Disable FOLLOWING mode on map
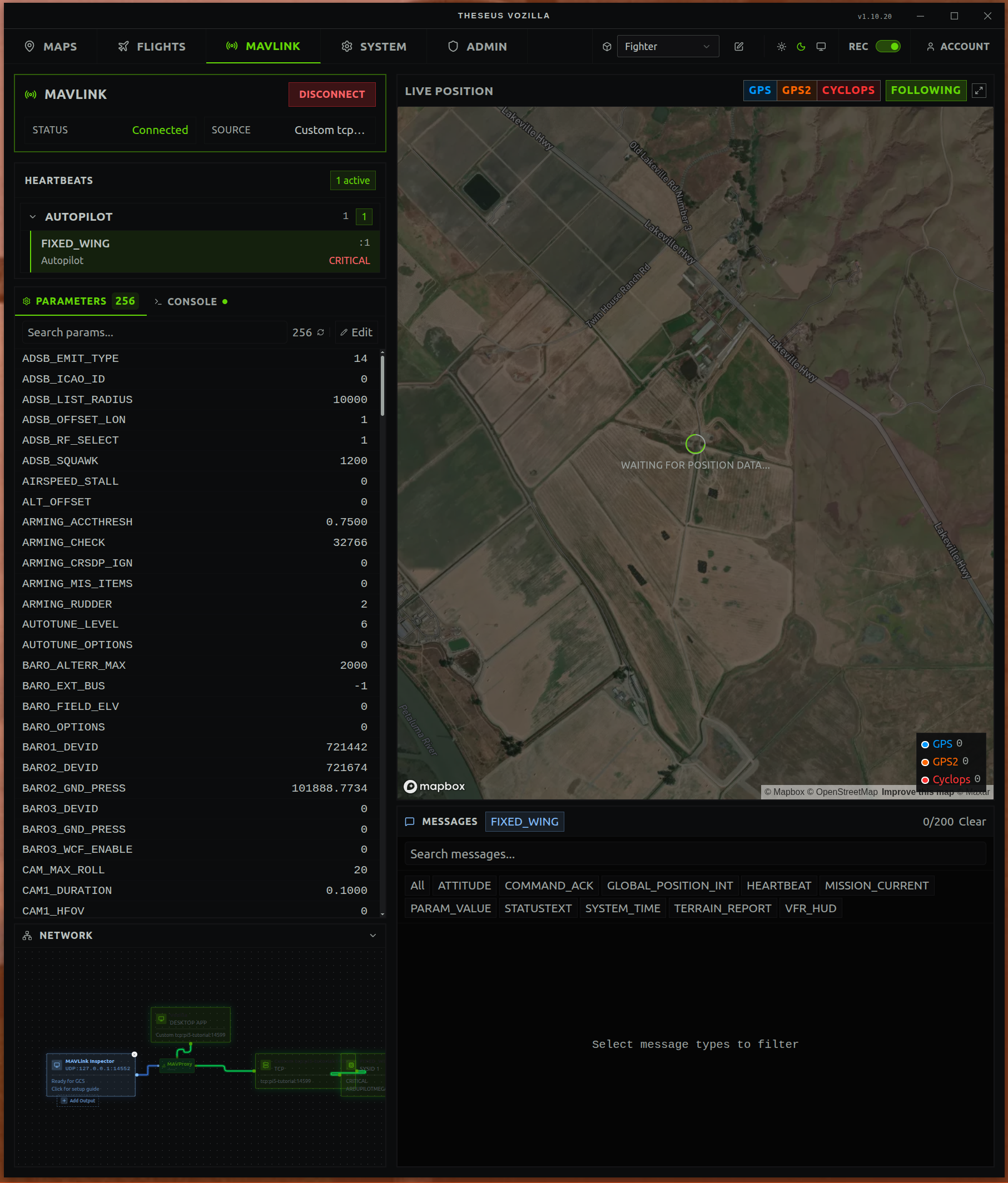1008x1183 pixels. click(925, 91)
